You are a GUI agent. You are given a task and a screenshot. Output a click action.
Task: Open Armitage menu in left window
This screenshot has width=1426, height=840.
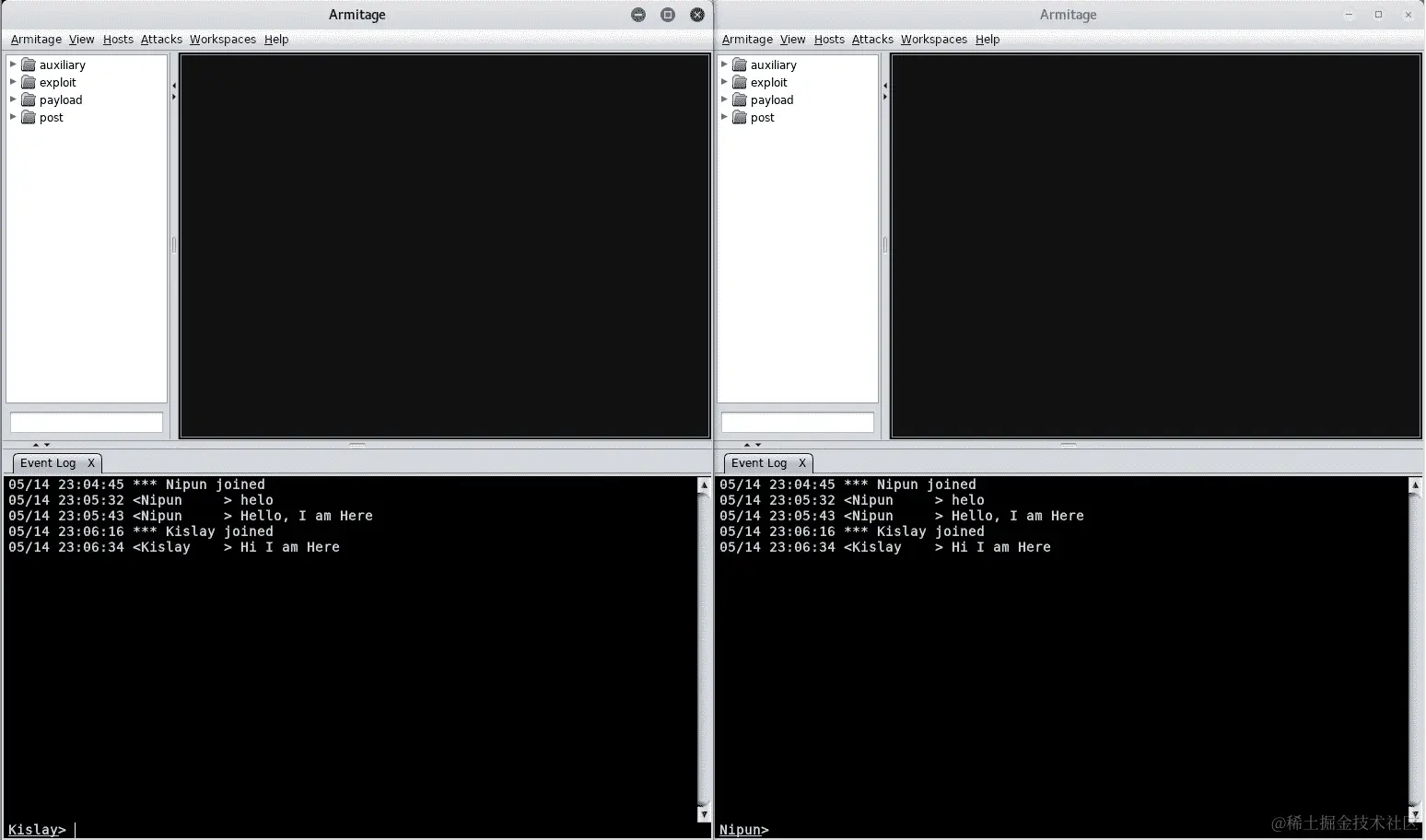(x=36, y=40)
